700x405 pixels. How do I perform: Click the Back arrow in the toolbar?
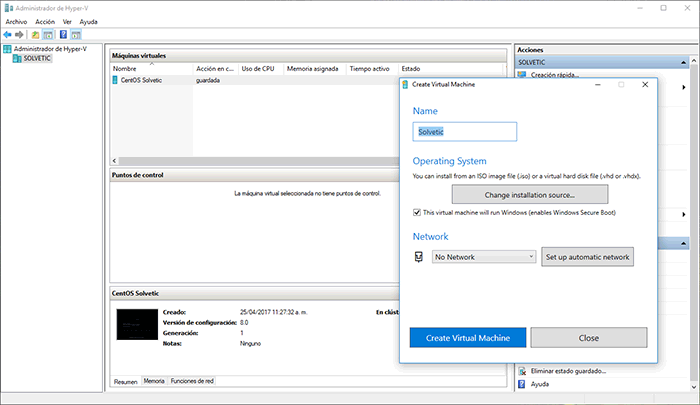pos(7,34)
